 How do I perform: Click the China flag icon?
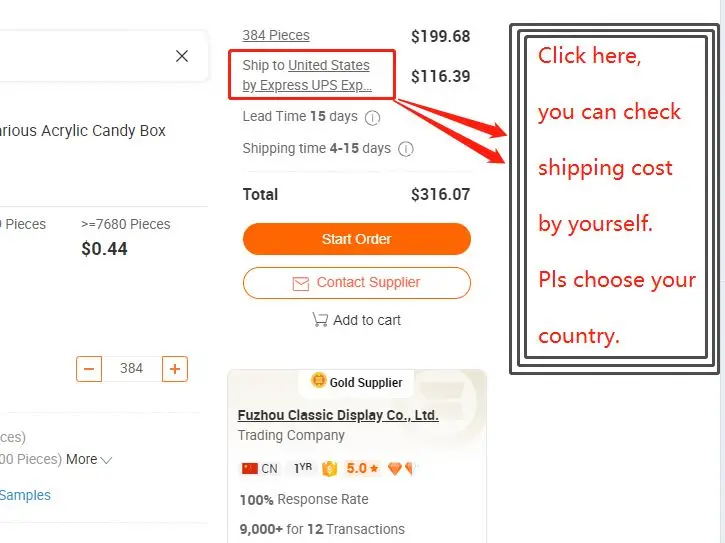pos(250,468)
